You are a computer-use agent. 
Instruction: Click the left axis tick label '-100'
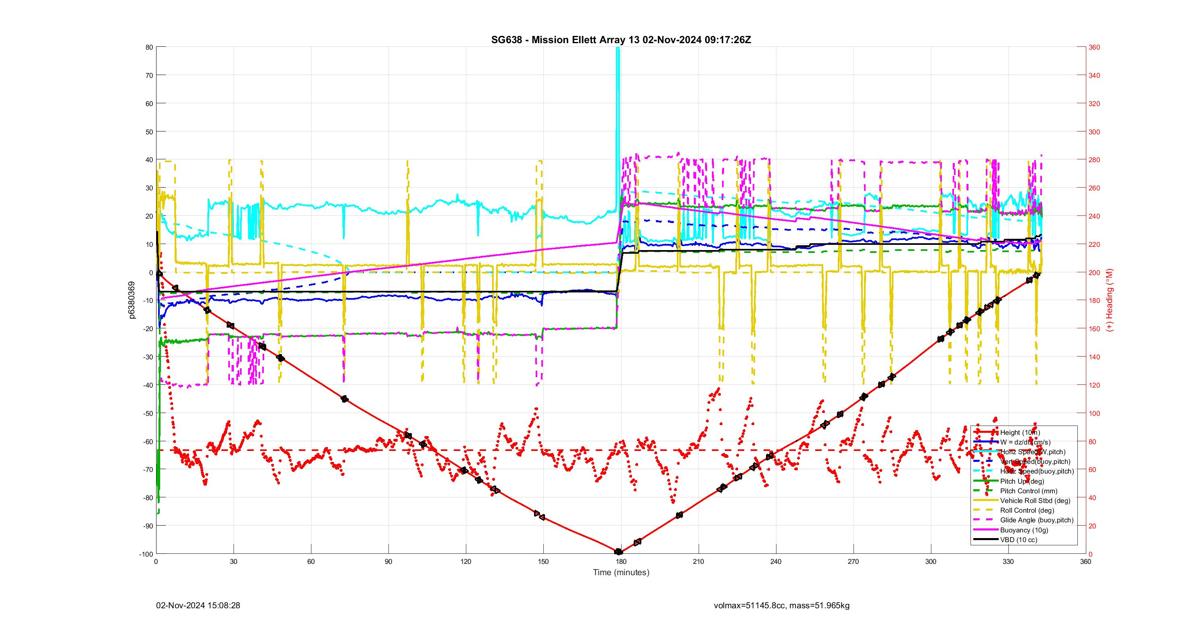144,554
